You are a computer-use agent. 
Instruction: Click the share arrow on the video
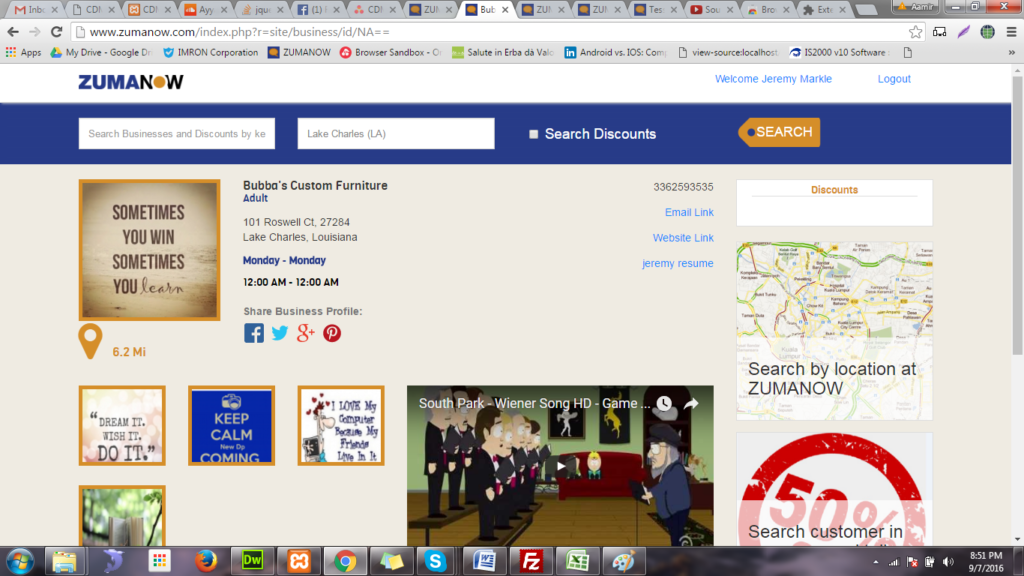click(691, 404)
